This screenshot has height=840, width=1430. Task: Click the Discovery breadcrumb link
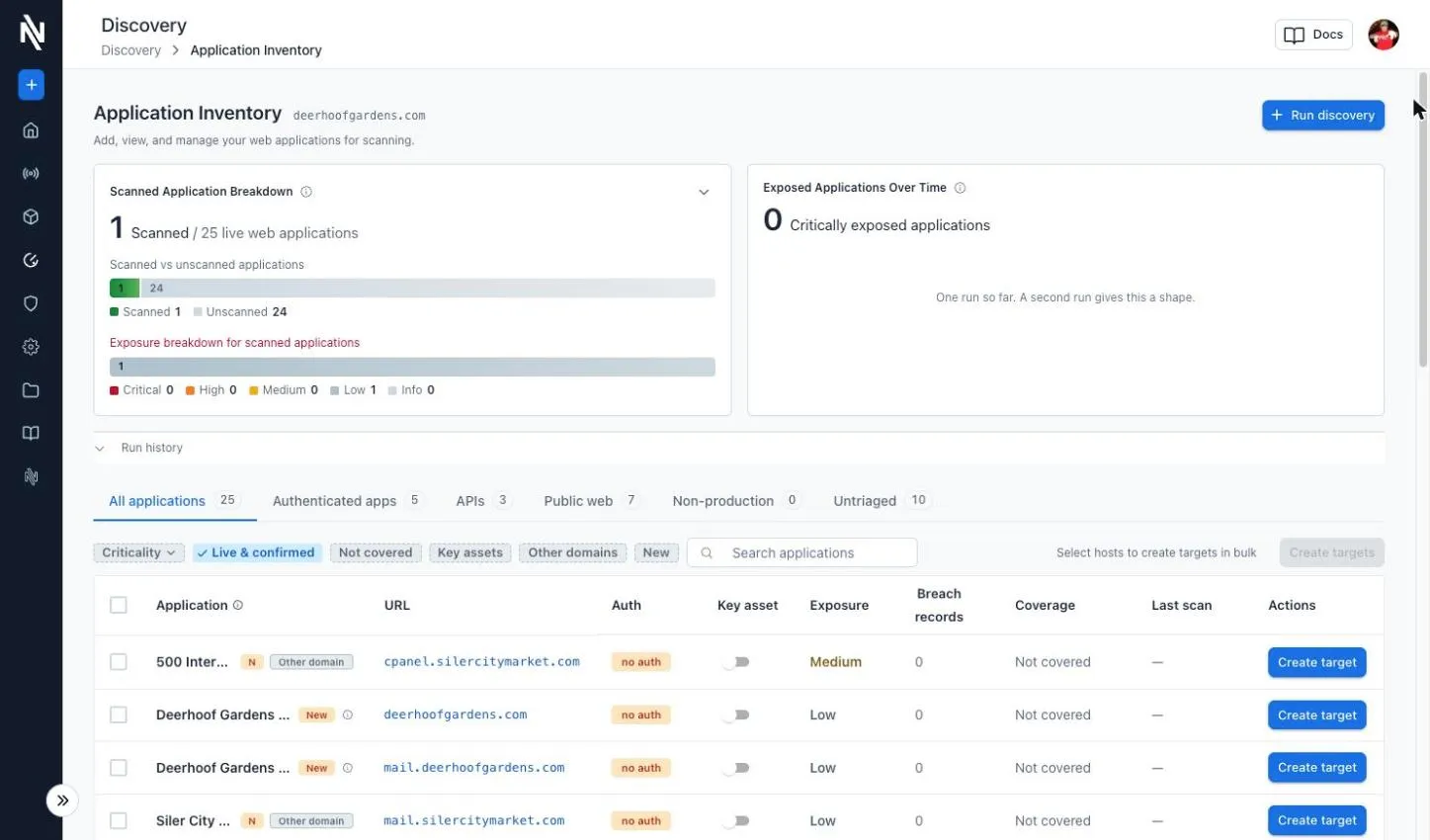130,50
